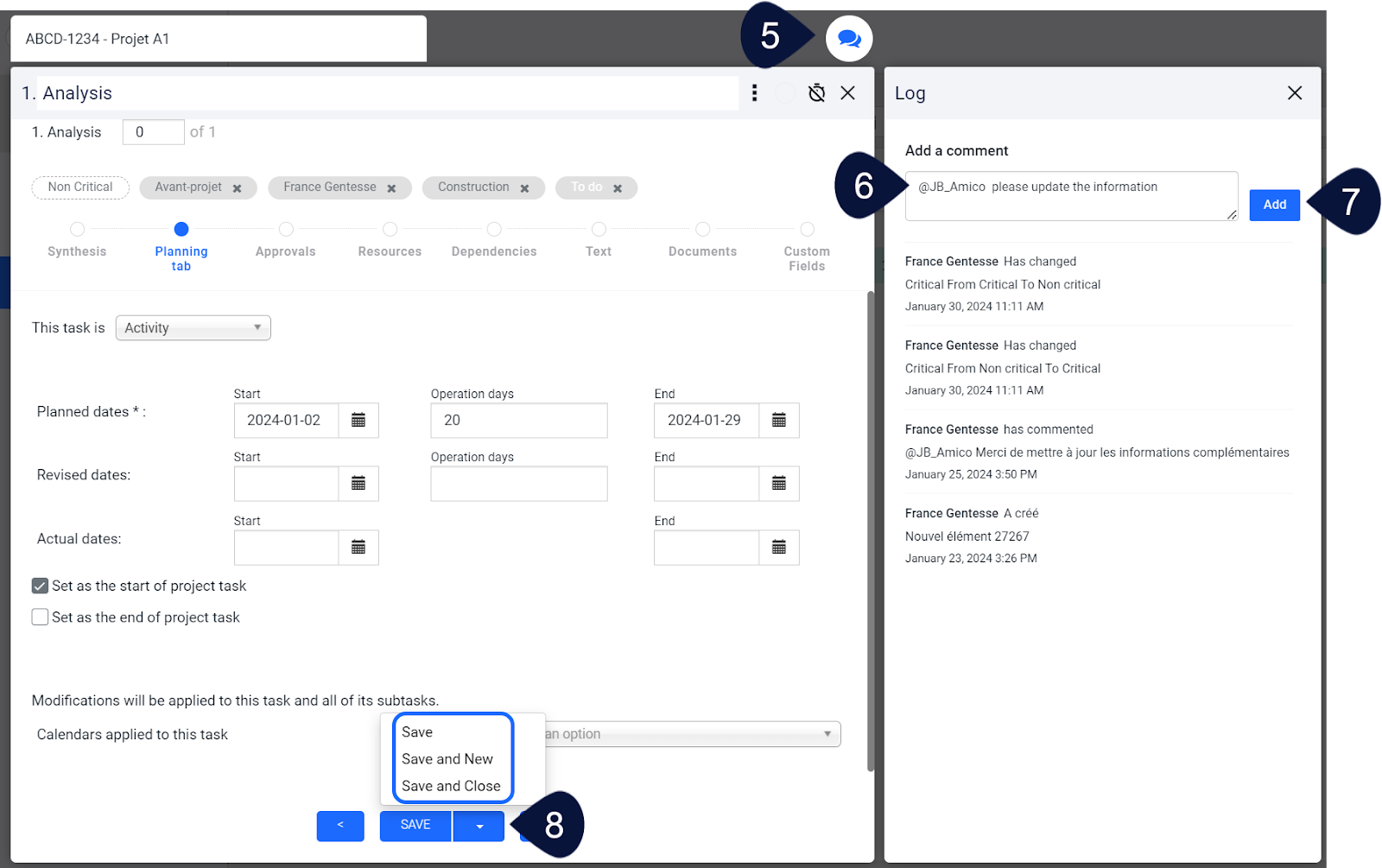This screenshot has height=868, width=1382.
Task: Open calendar for Planned Start date
Action: tap(358, 421)
